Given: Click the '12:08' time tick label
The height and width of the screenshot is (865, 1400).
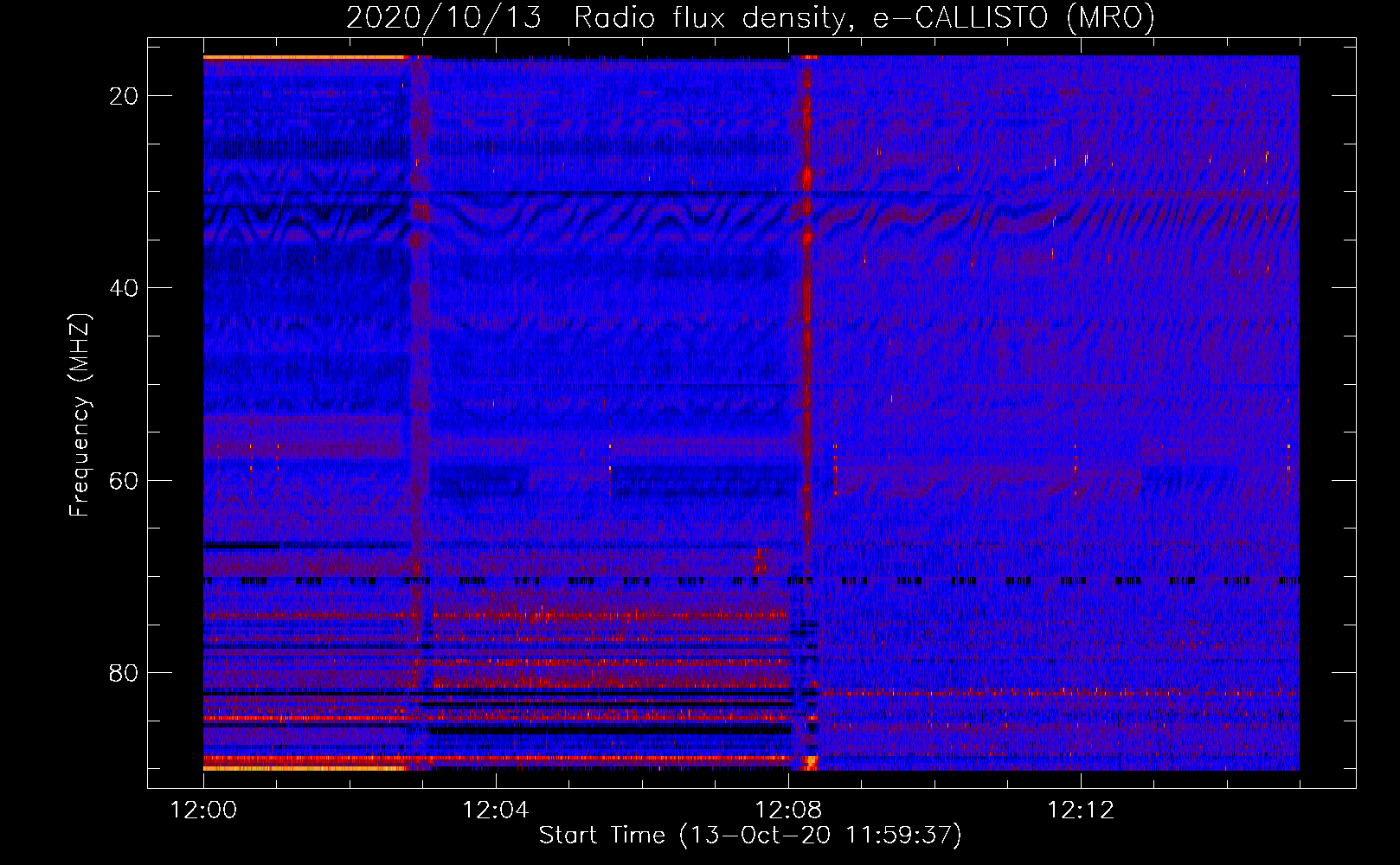Looking at the screenshot, I should (788, 811).
